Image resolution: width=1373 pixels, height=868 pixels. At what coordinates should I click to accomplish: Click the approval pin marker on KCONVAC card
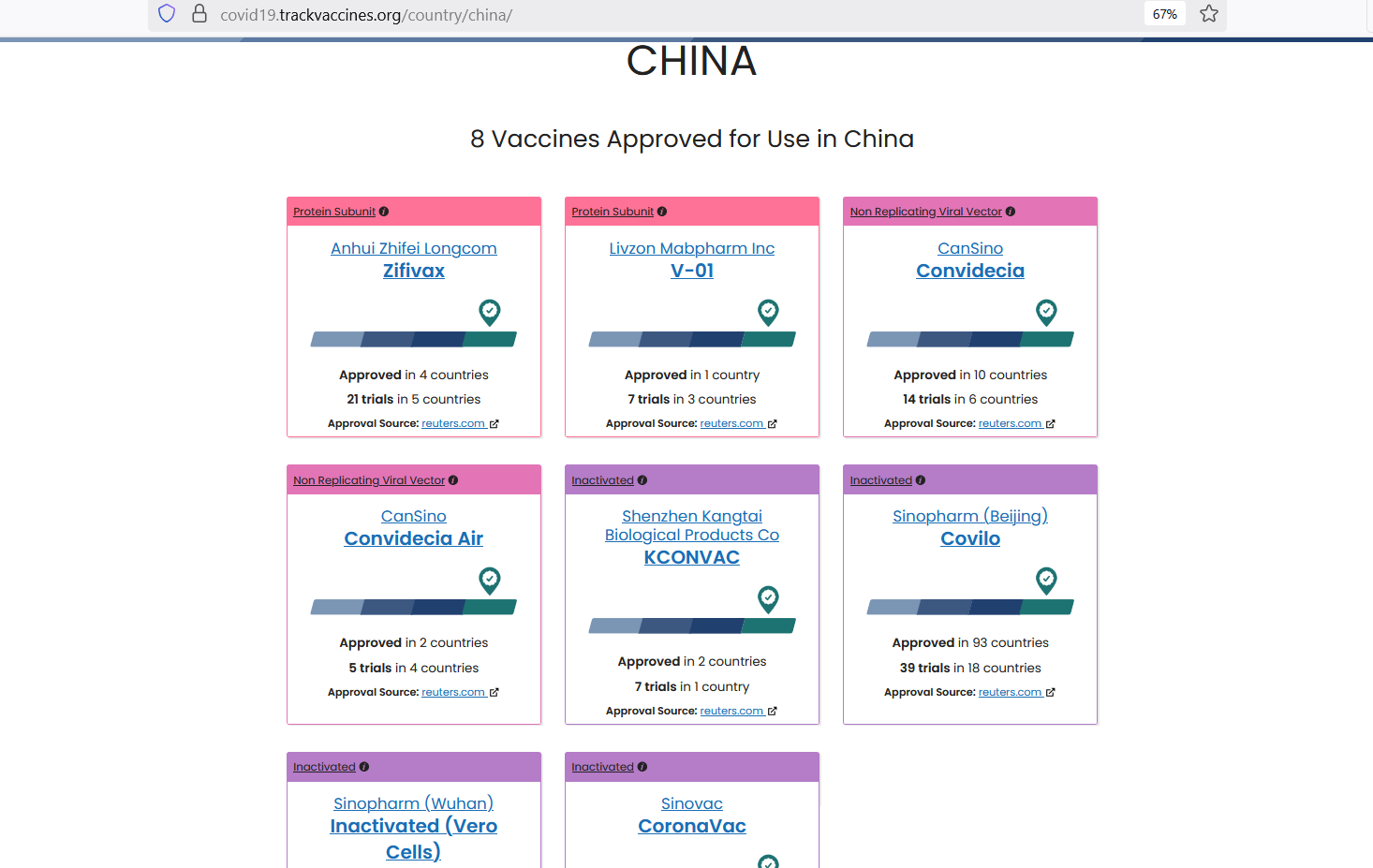[x=768, y=599]
